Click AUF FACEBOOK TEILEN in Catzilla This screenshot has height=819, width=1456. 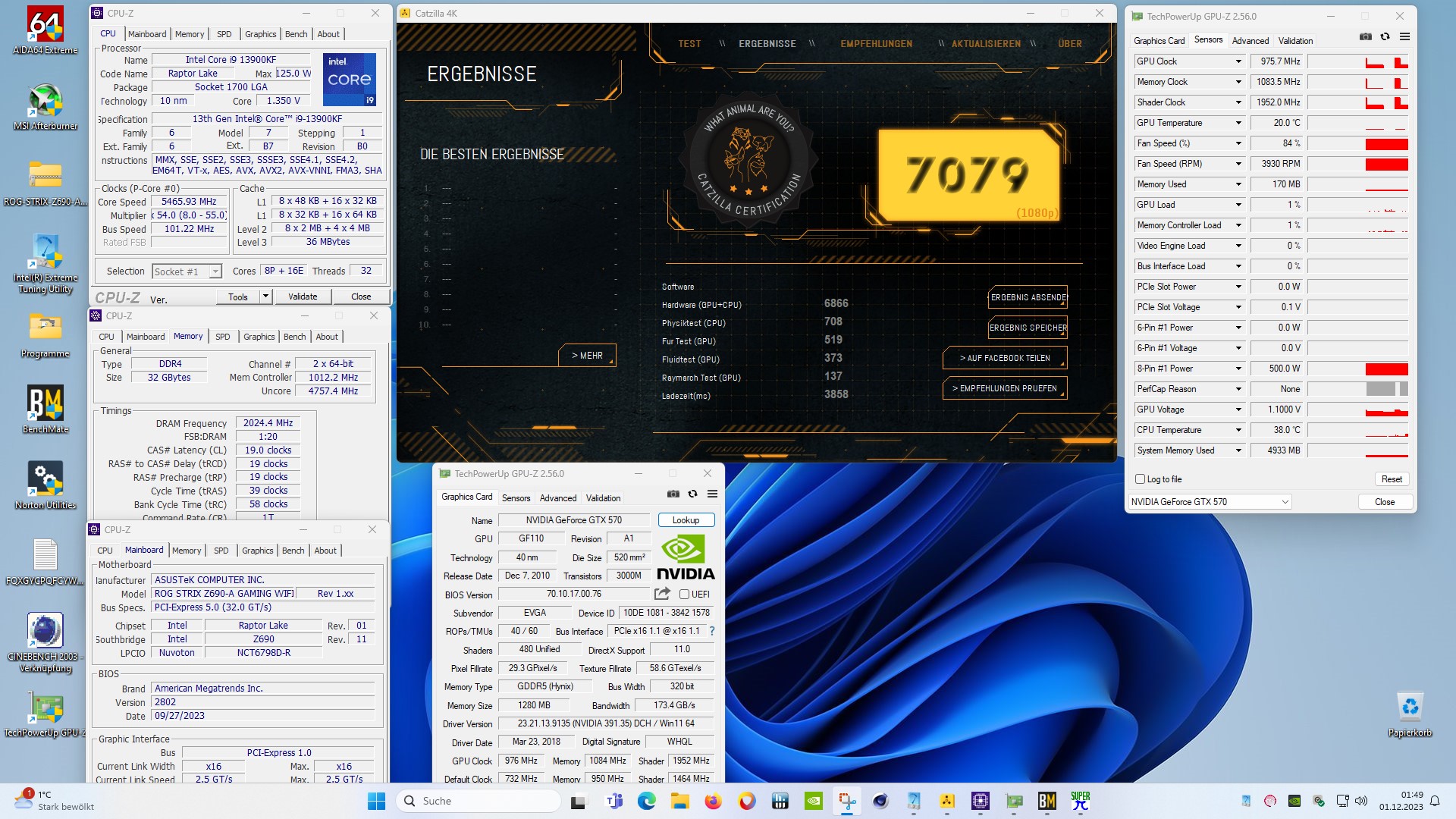[1005, 358]
